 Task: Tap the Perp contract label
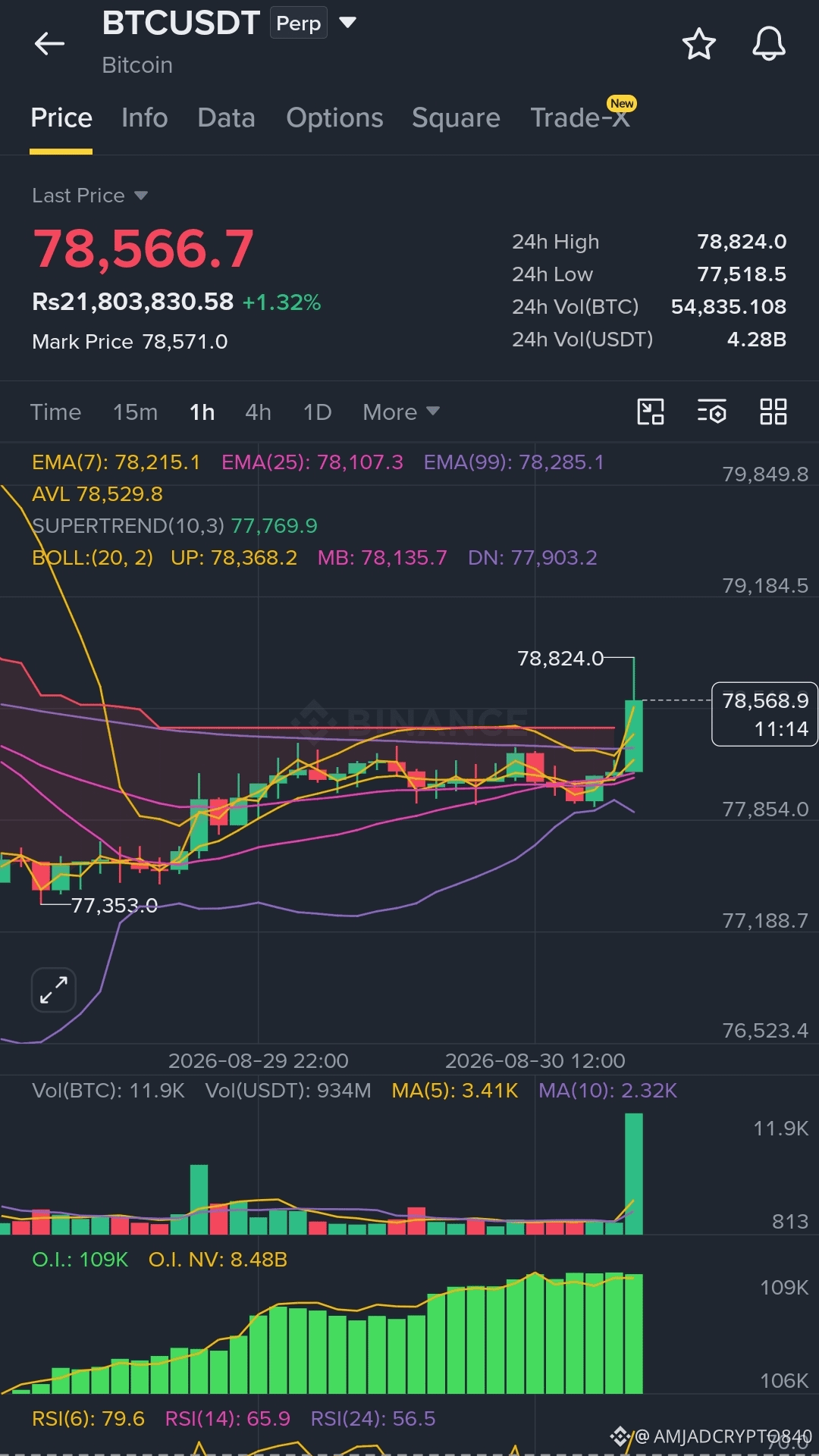pyautogui.click(x=298, y=23)
